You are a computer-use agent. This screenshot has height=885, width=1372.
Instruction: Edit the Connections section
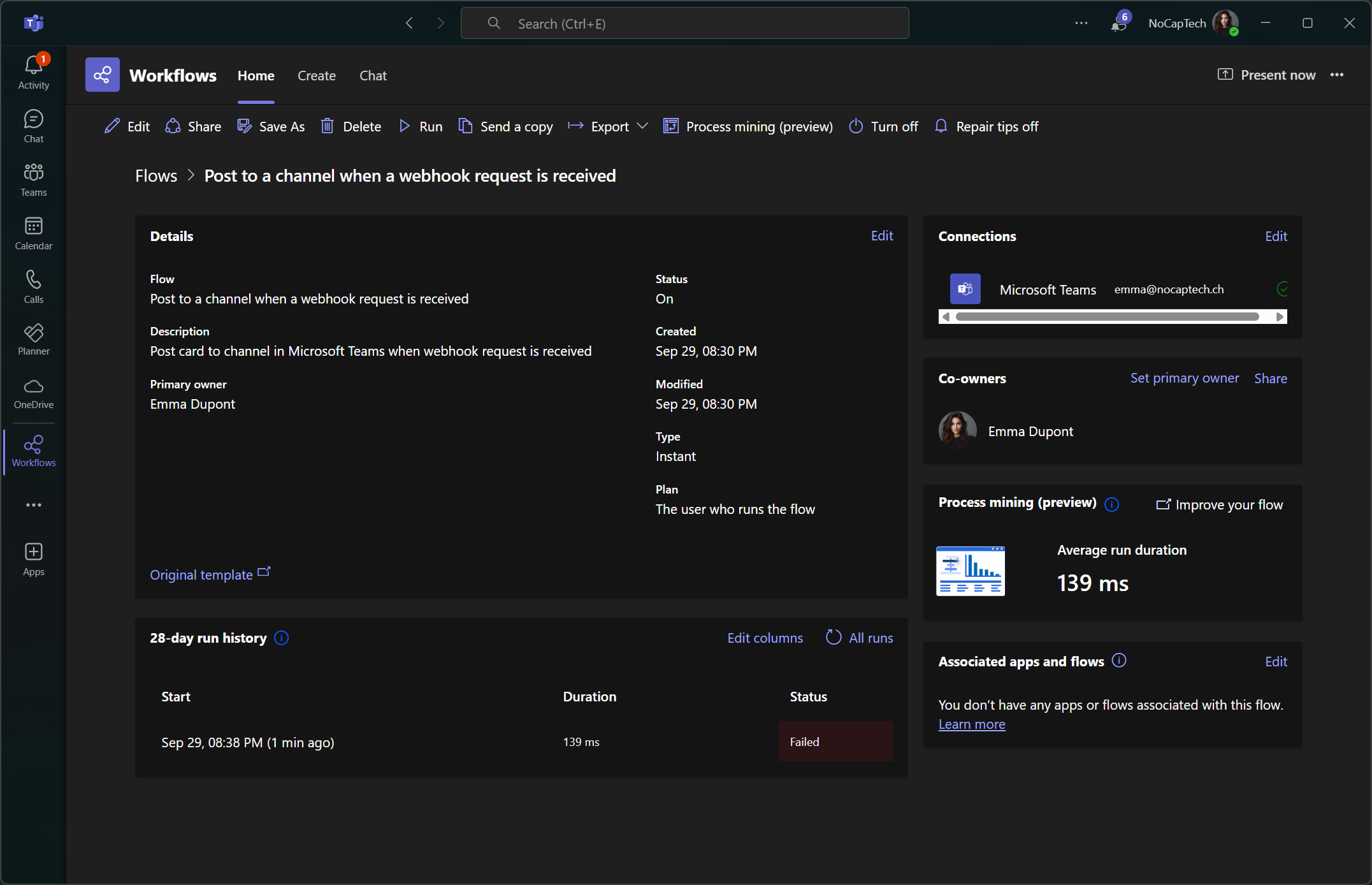(x=1276, y=236)
